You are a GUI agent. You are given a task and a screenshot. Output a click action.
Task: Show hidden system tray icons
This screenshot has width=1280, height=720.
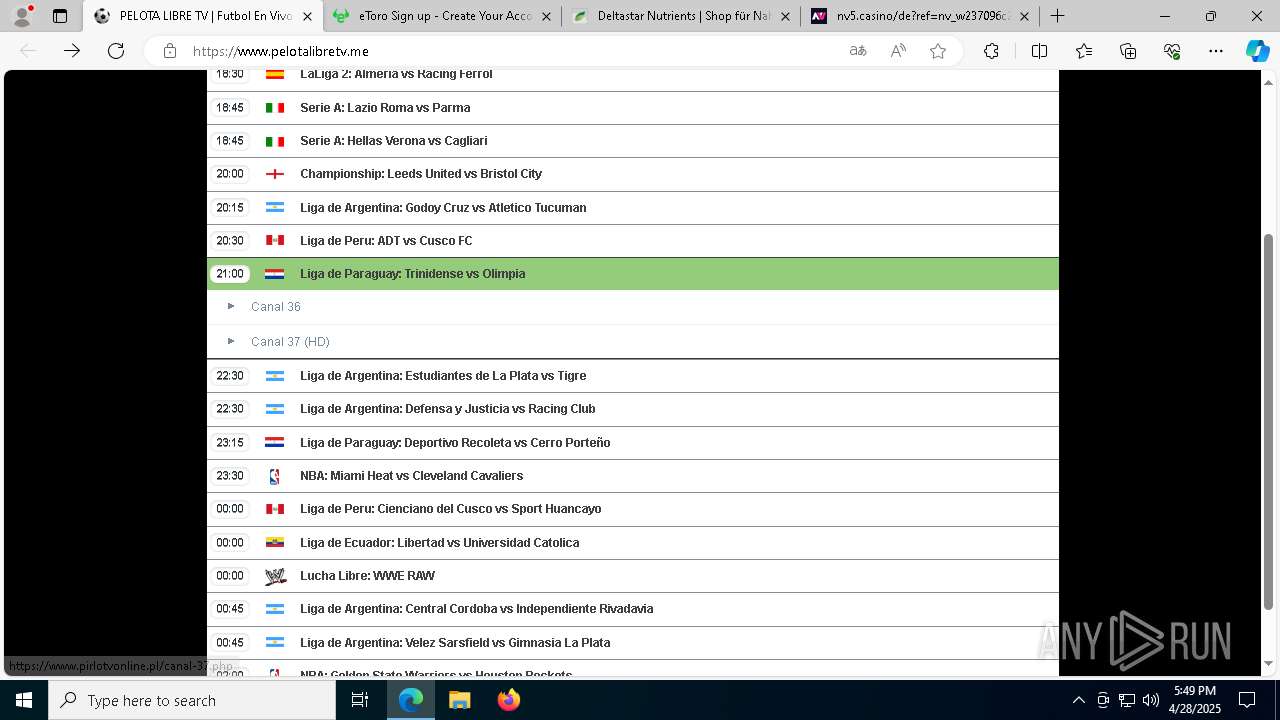pos(1078,700)
